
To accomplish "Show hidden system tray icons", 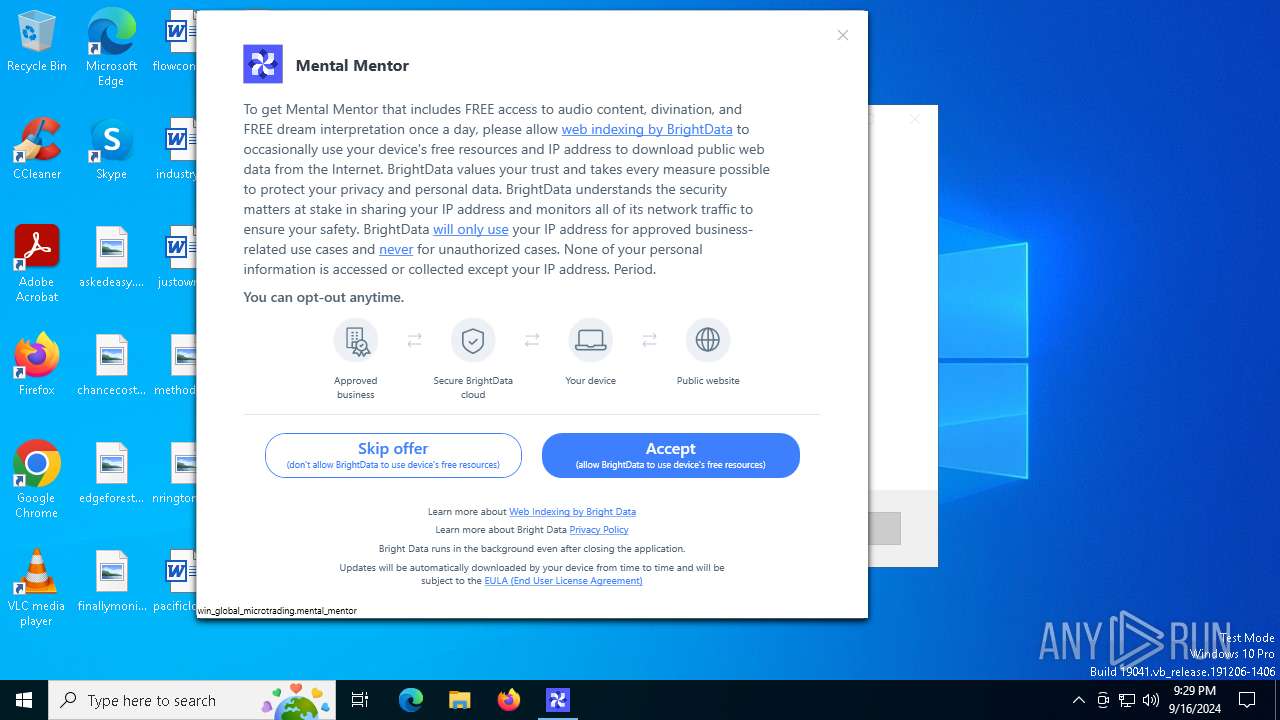I will point(1078,700).
